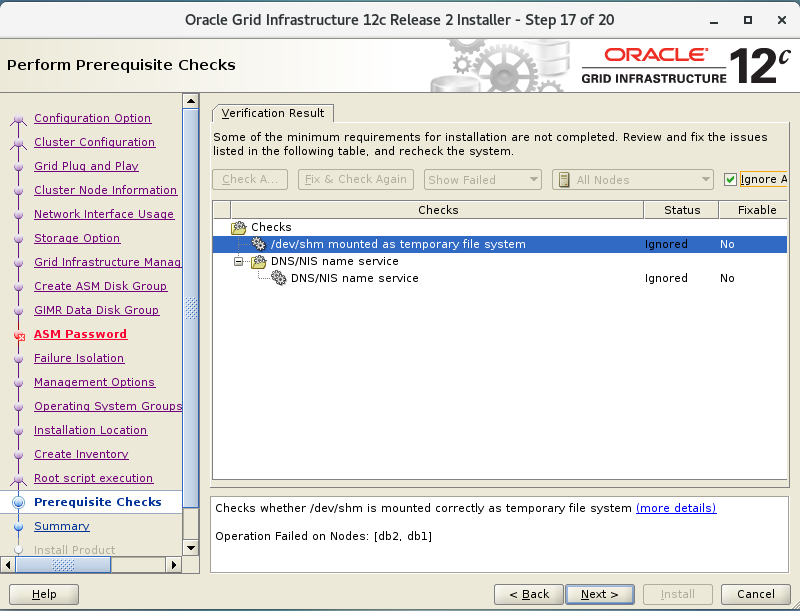This screenshot has height=611, width=800.
Task: Click Fixable 'No' of DNS/NIS check
Action: pyautogui.click(x=727, y=278)
